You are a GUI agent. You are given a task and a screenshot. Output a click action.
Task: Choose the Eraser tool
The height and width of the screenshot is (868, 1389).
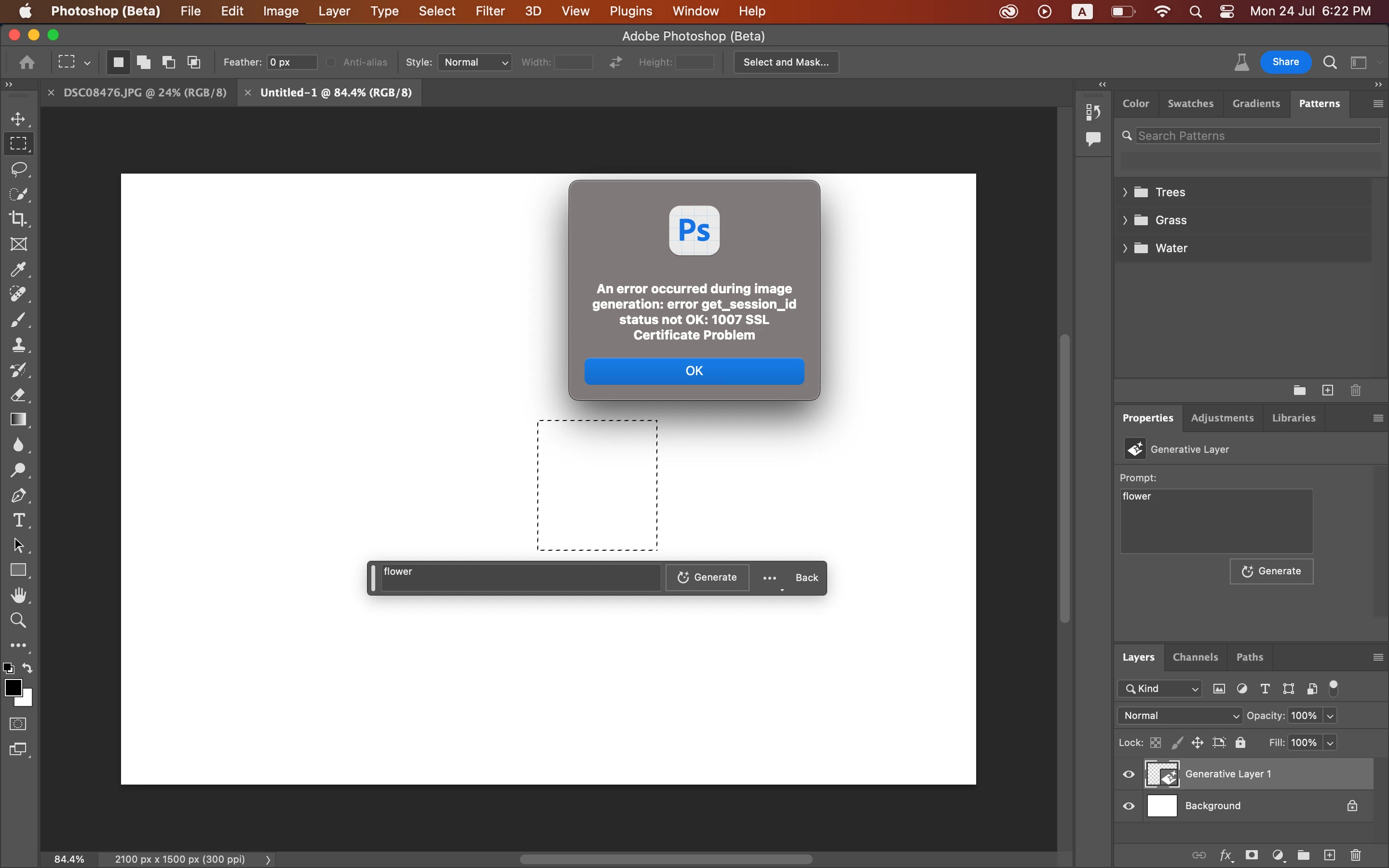(x=19, y=395)
